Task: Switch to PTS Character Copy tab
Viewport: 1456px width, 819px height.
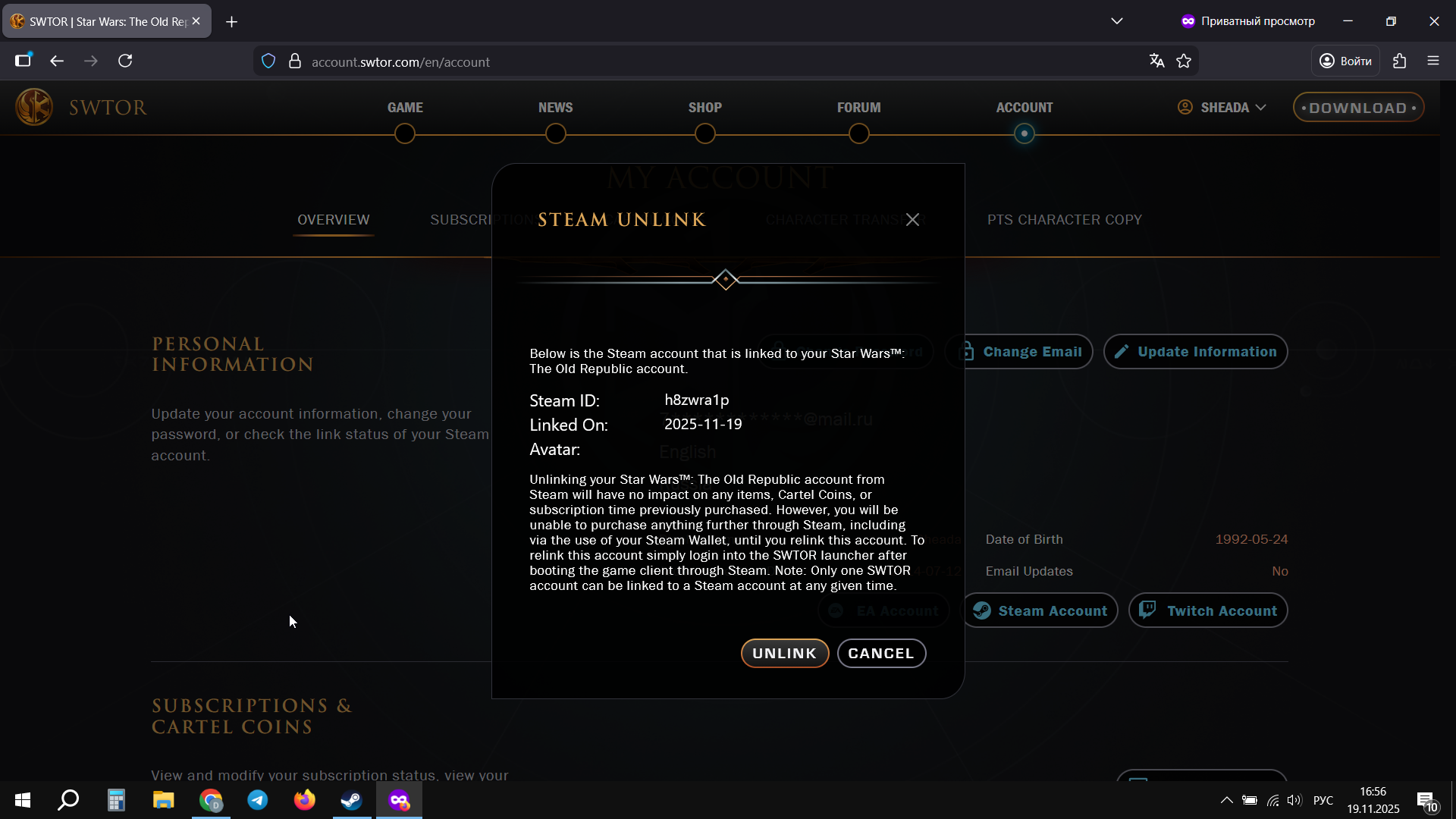Action: pos(1064,220)
